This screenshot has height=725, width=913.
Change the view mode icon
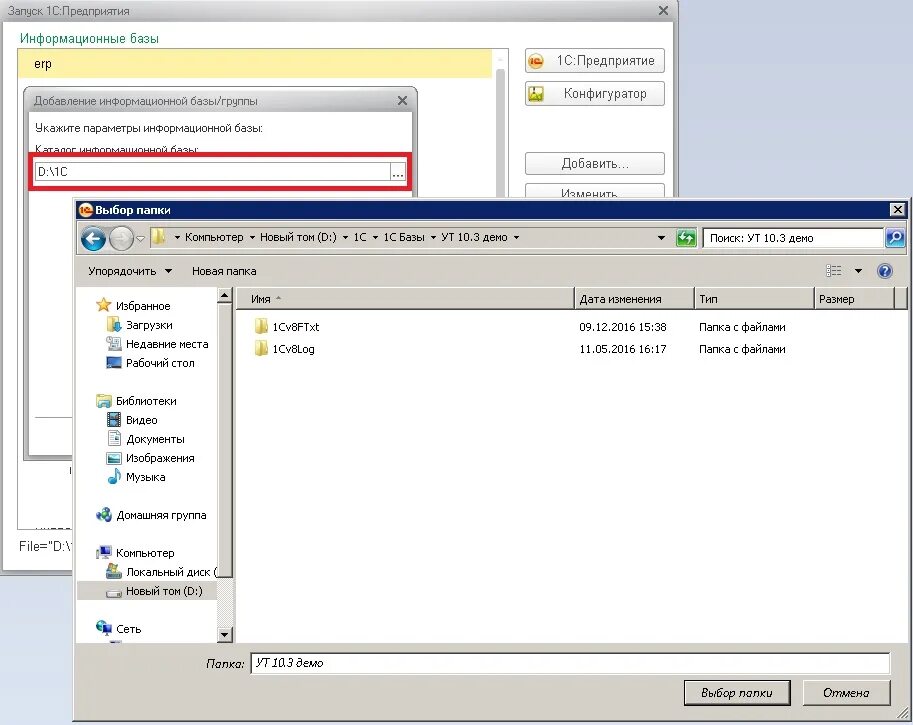pos(833,271)
